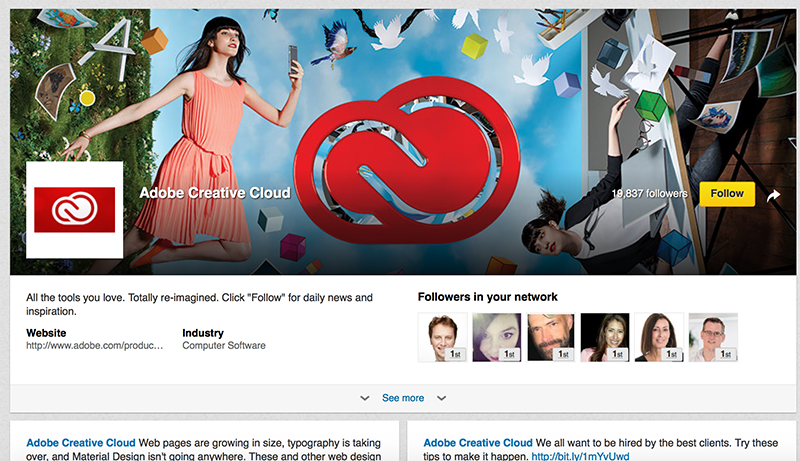Click the large red Creative Cloud banner logo

pos(407,160)
